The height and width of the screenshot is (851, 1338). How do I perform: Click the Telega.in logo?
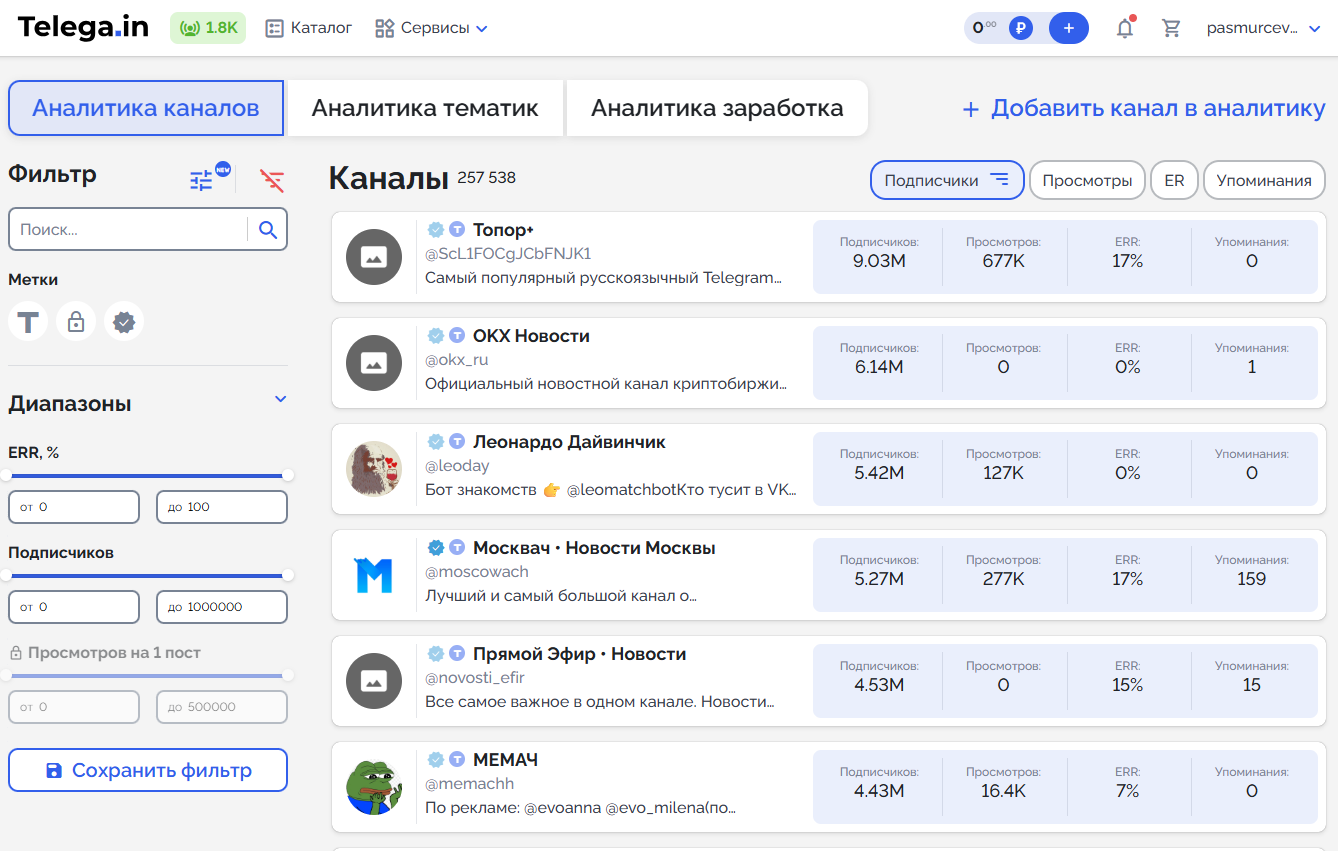[83, 28]
